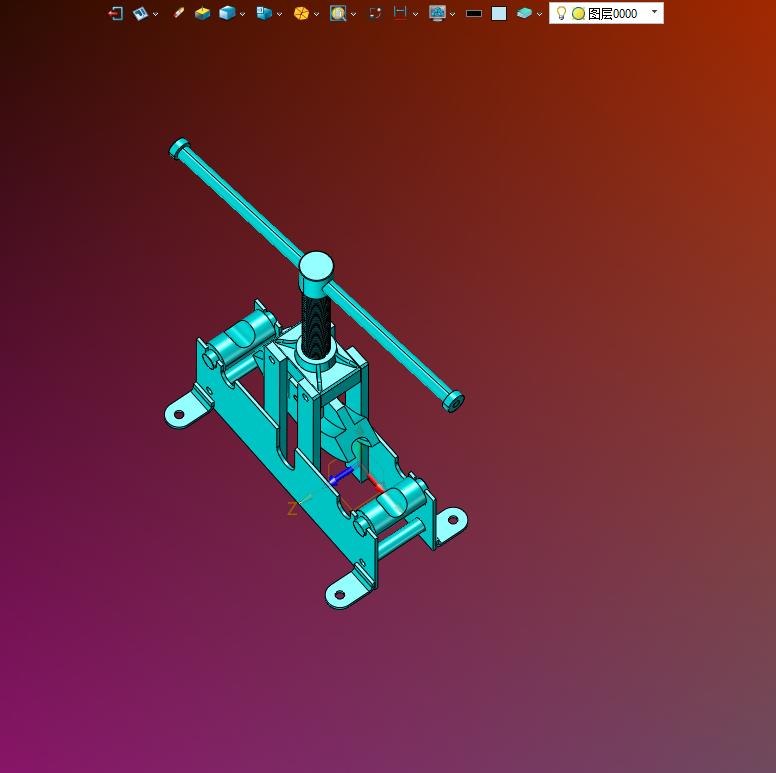Viewport: 776px width, 773px height.
Task: Open the orange sphere dropdown arrow
Action: click(x=317, y=14)
